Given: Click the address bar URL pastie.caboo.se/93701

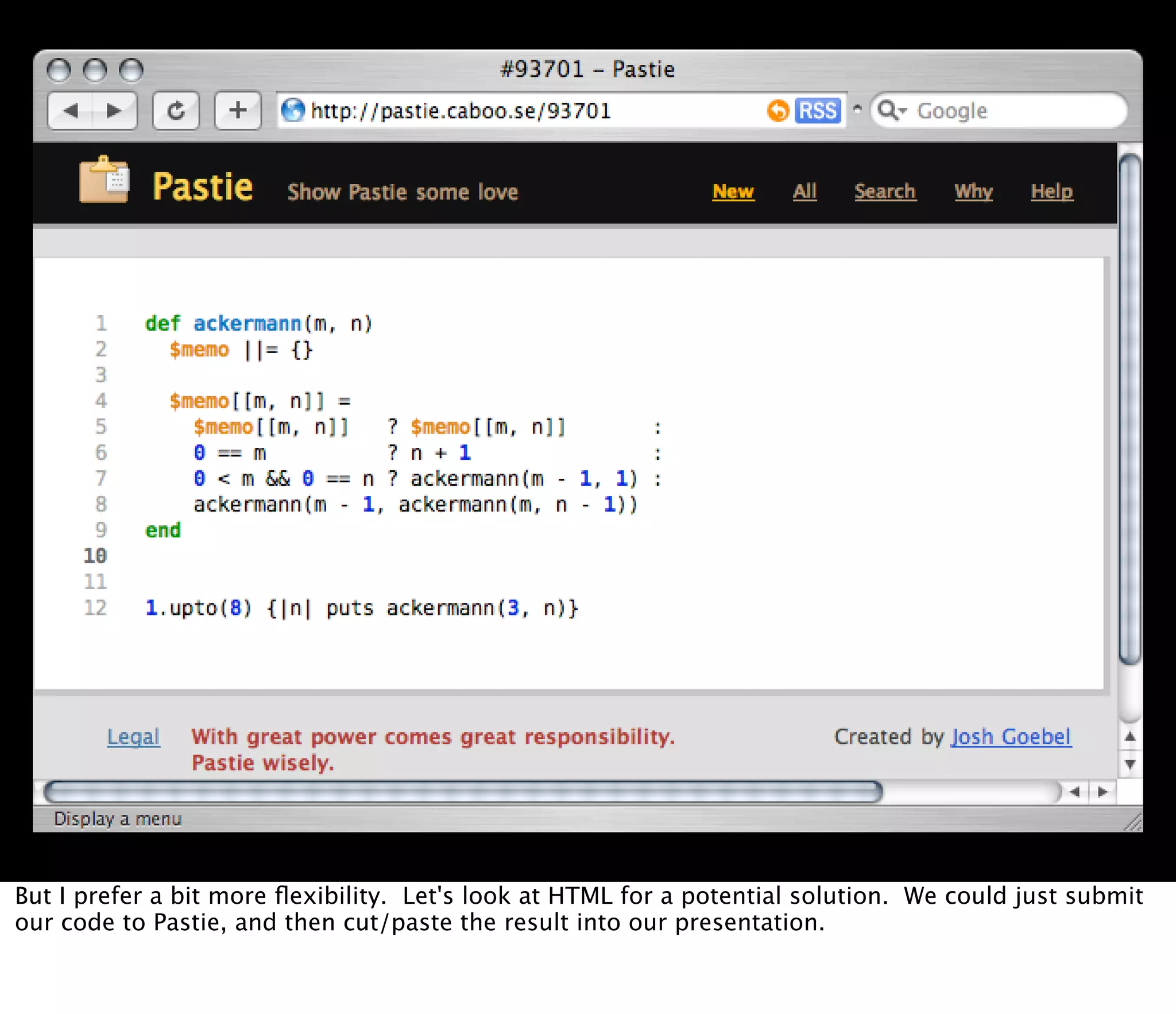Looking at the screenshot, I should pos(461,110).
